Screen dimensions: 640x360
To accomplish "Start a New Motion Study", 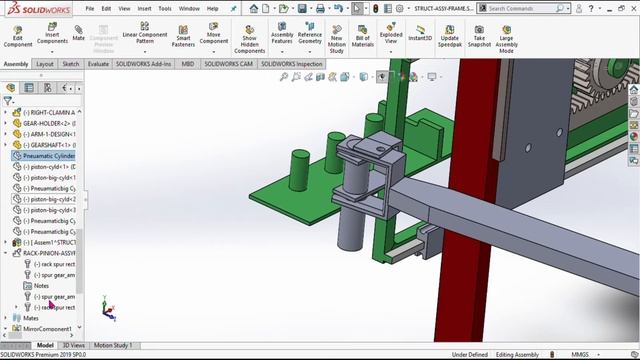I will click(336, 39).
